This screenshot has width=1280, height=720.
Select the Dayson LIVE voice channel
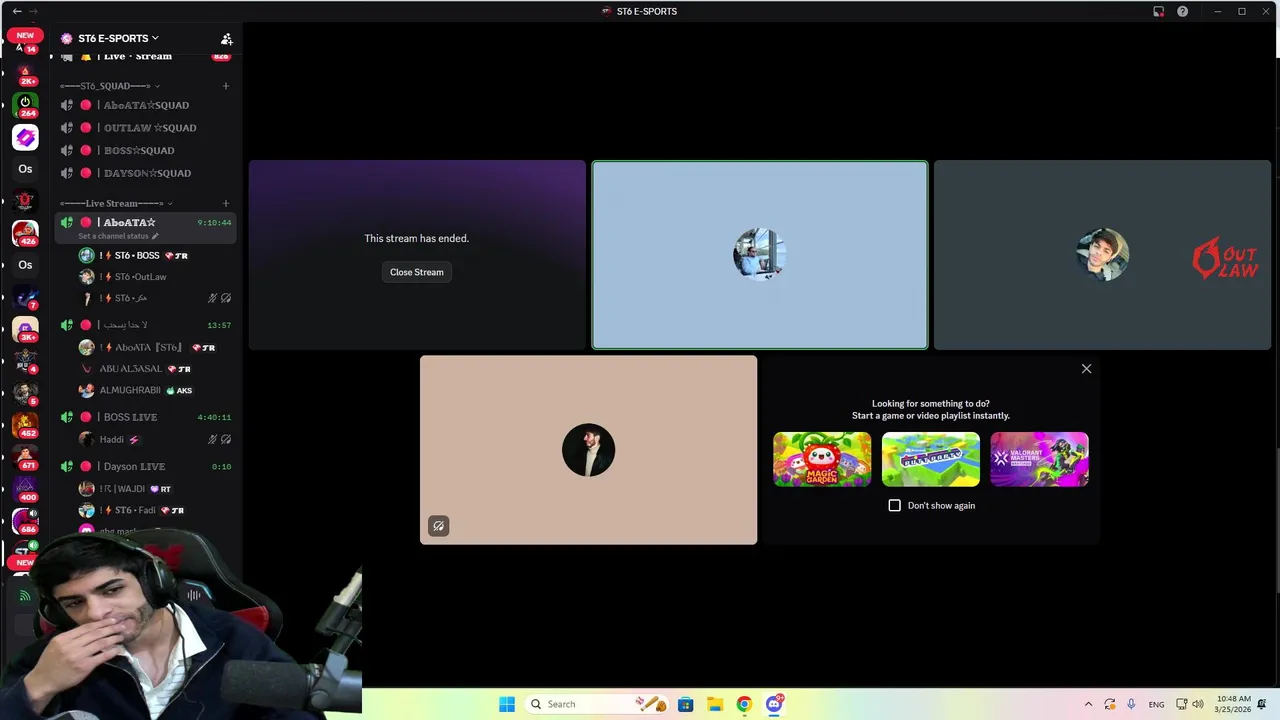[x=146, y=466]
